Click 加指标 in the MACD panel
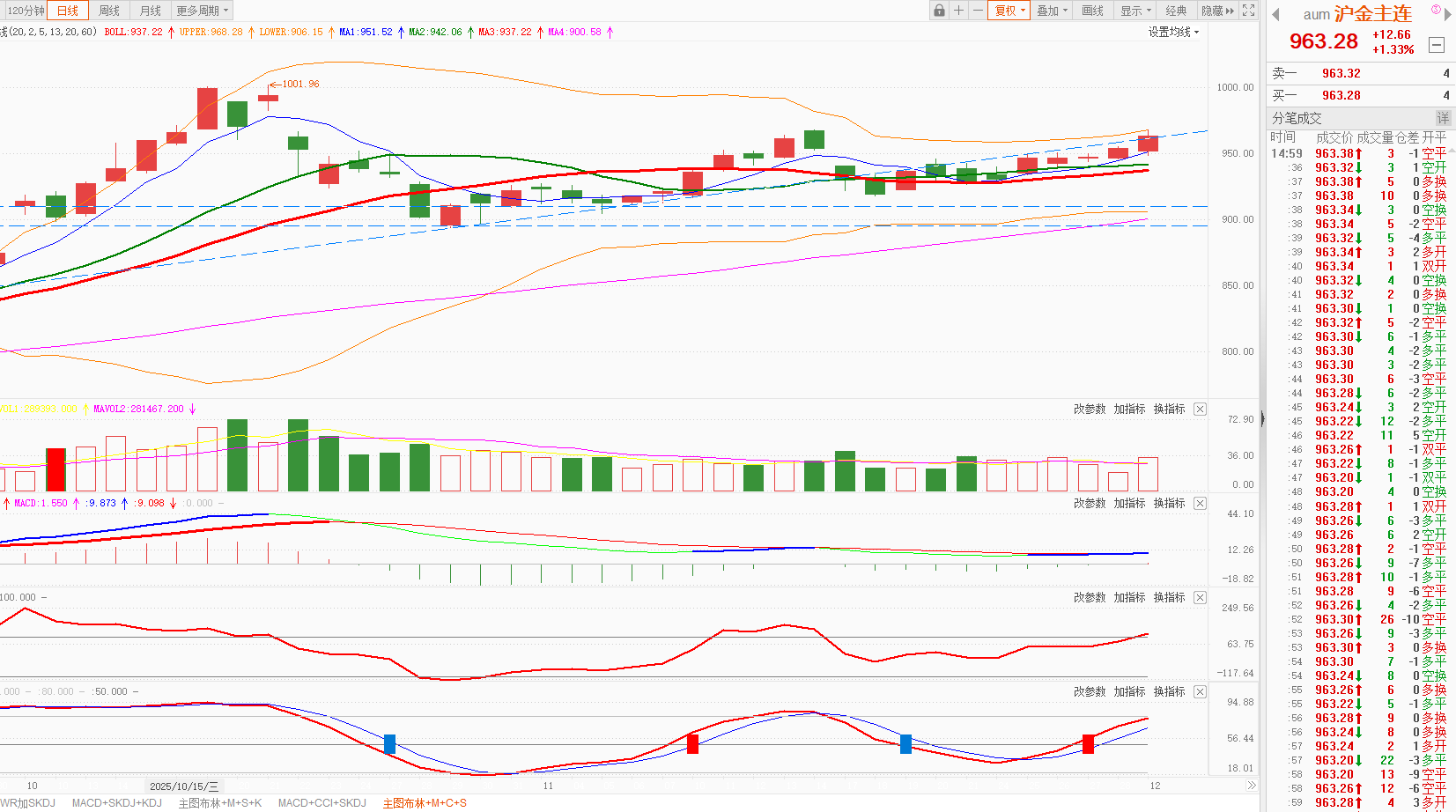Screen dimensions: 1456x812 (x=1129, y=504)
